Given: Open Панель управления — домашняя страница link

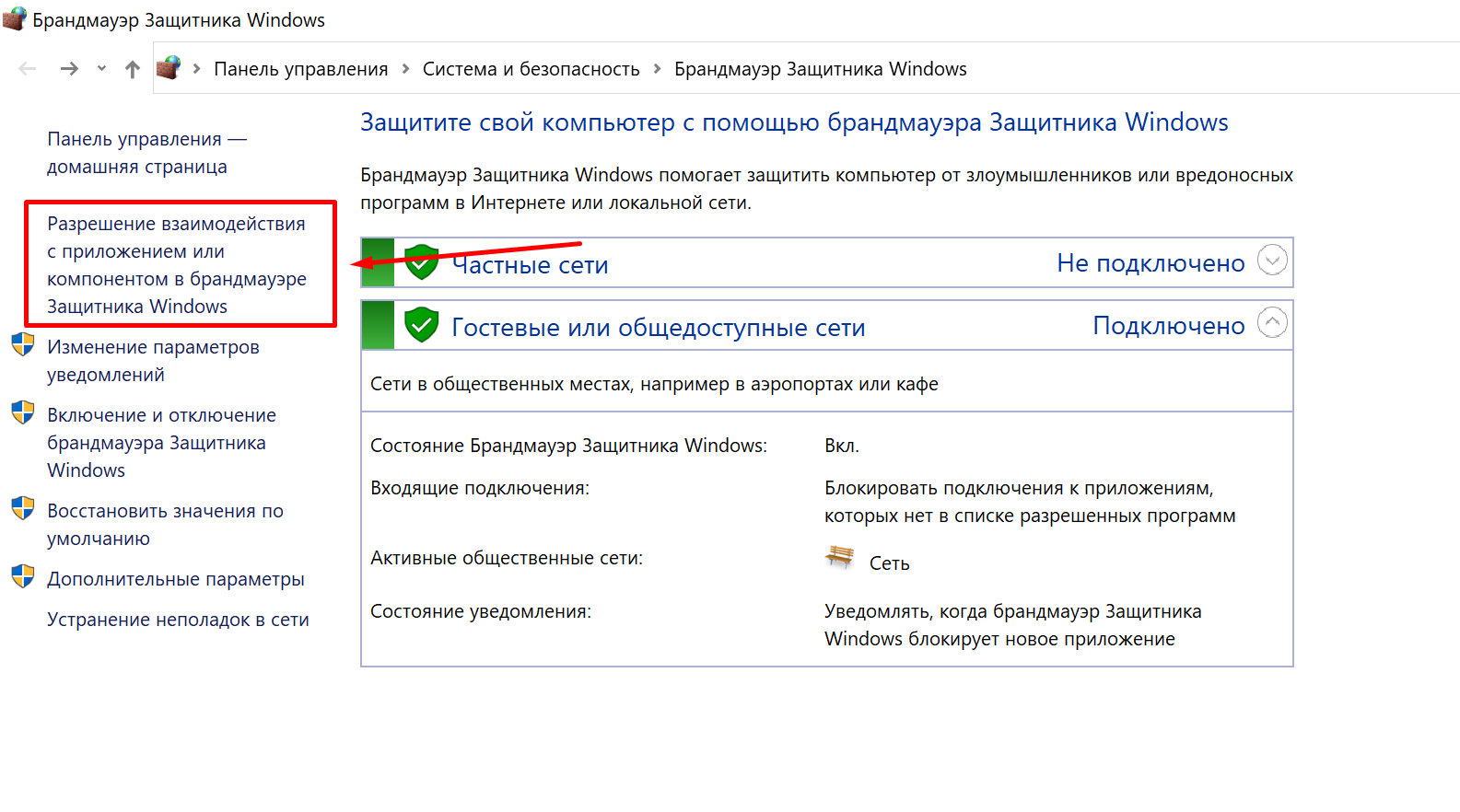Looking at the screenshot, I should (146, 153).
